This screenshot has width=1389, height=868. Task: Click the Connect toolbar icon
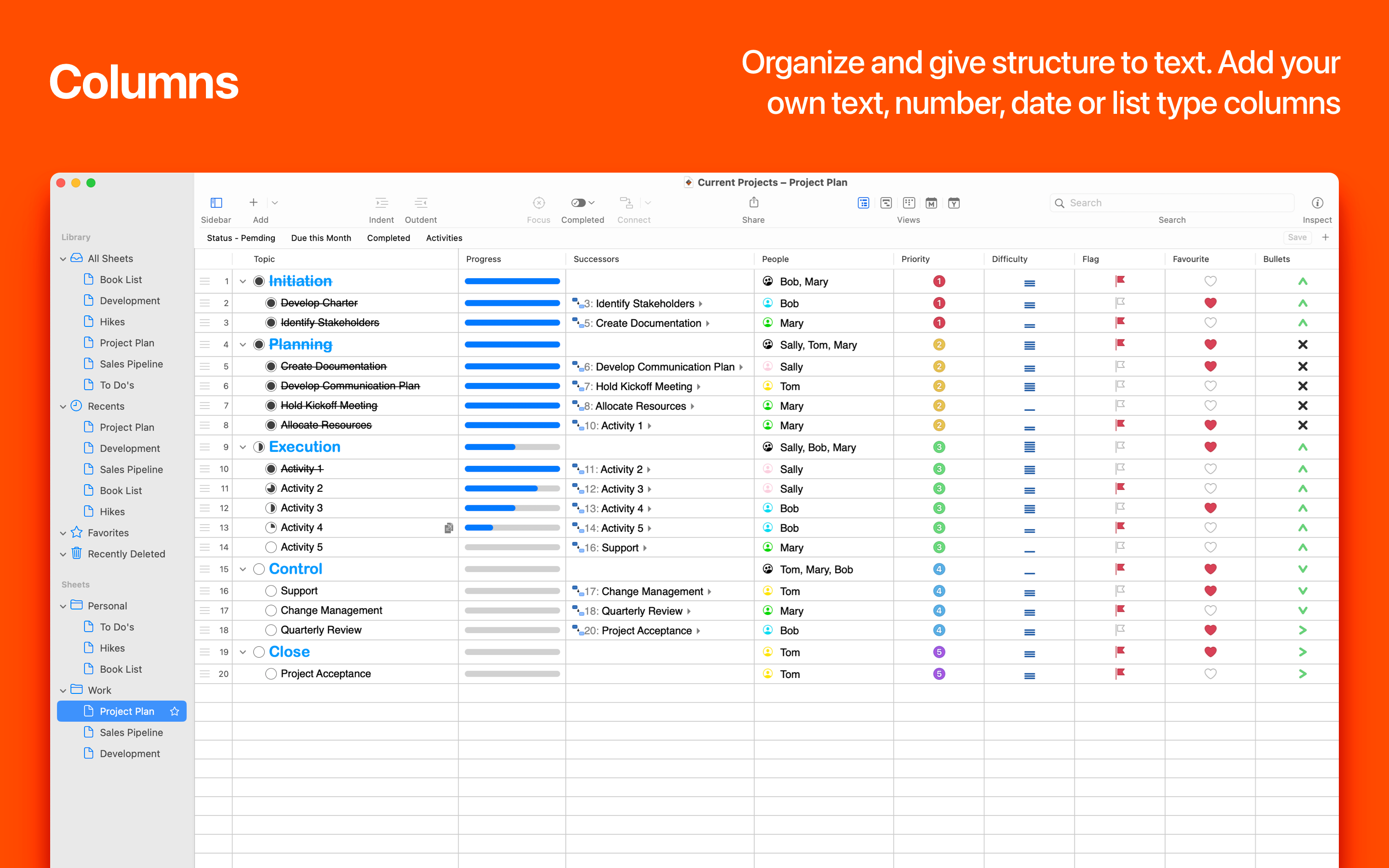click(x=626, y=203)
